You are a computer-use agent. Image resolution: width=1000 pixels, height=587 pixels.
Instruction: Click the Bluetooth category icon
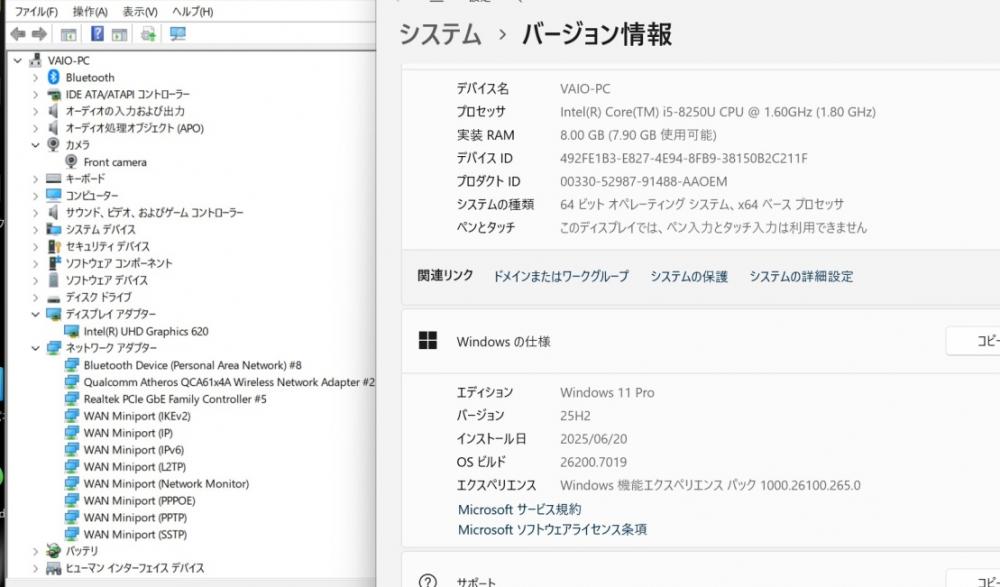pos(54,77)
